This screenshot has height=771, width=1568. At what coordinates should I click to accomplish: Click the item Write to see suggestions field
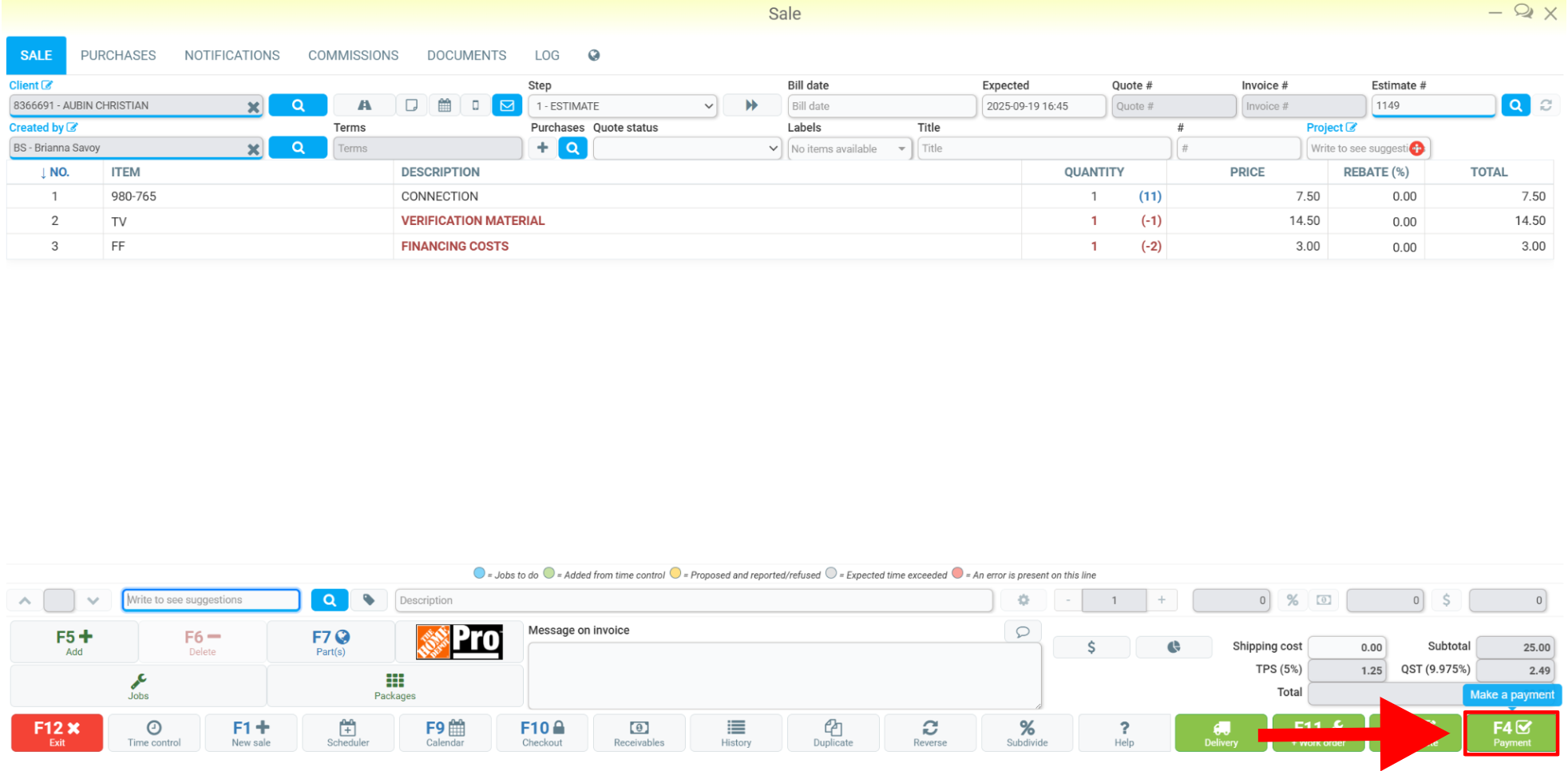(212, 600)
